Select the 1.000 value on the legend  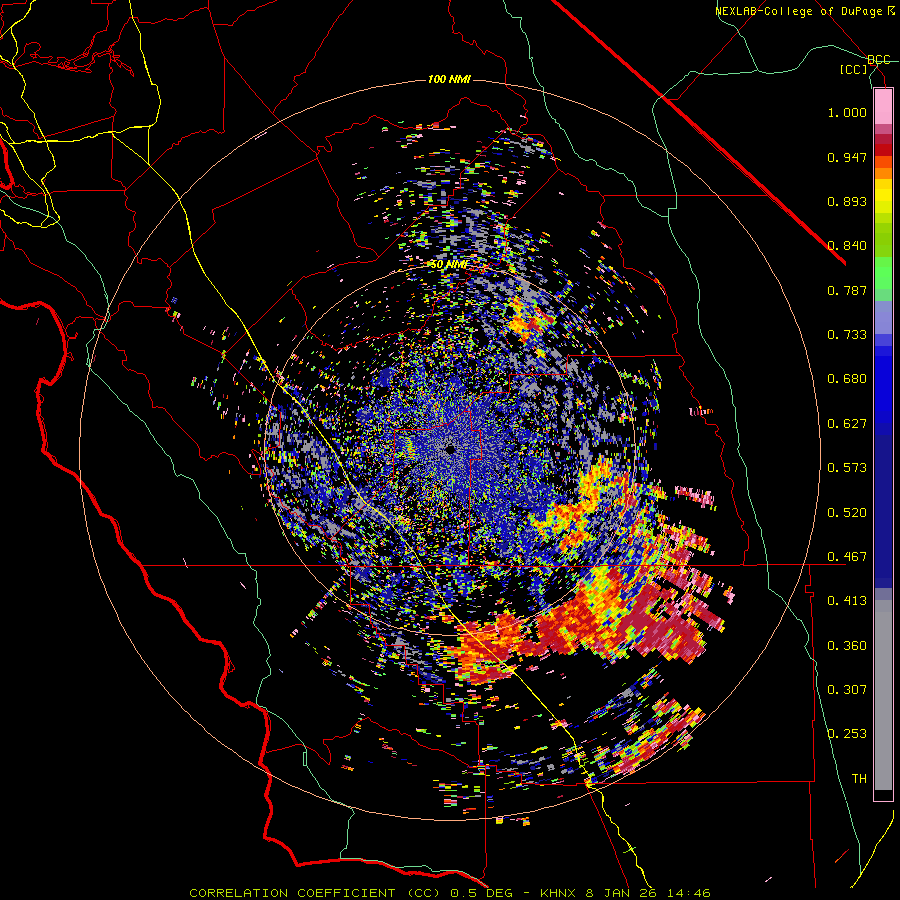tap(847, 112)
